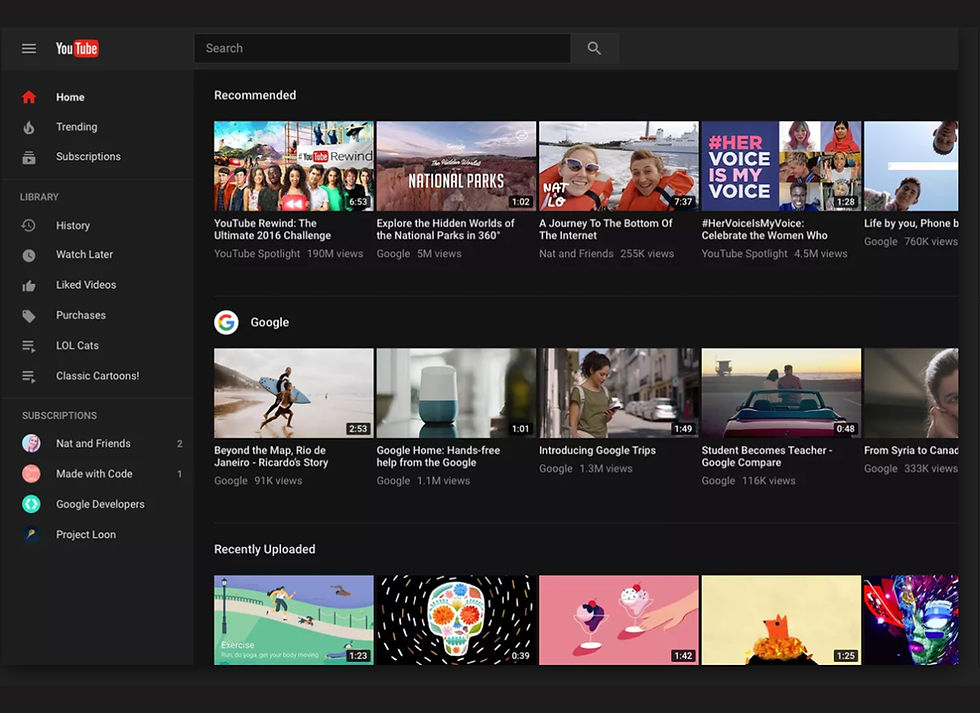
Task: Open the title "A Journey To The Bottom Of The Internet"
Action: tap(606, 229)
